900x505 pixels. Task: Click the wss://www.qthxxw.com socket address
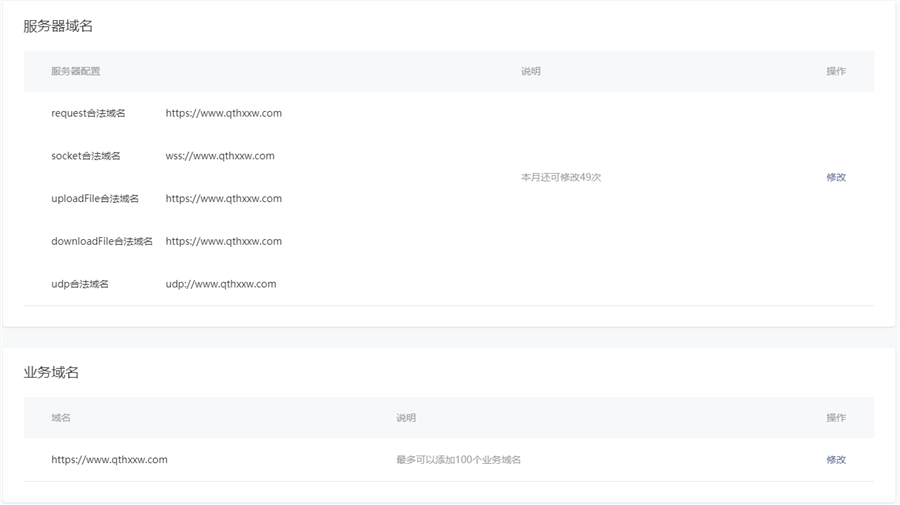click(x=220, y=156)
